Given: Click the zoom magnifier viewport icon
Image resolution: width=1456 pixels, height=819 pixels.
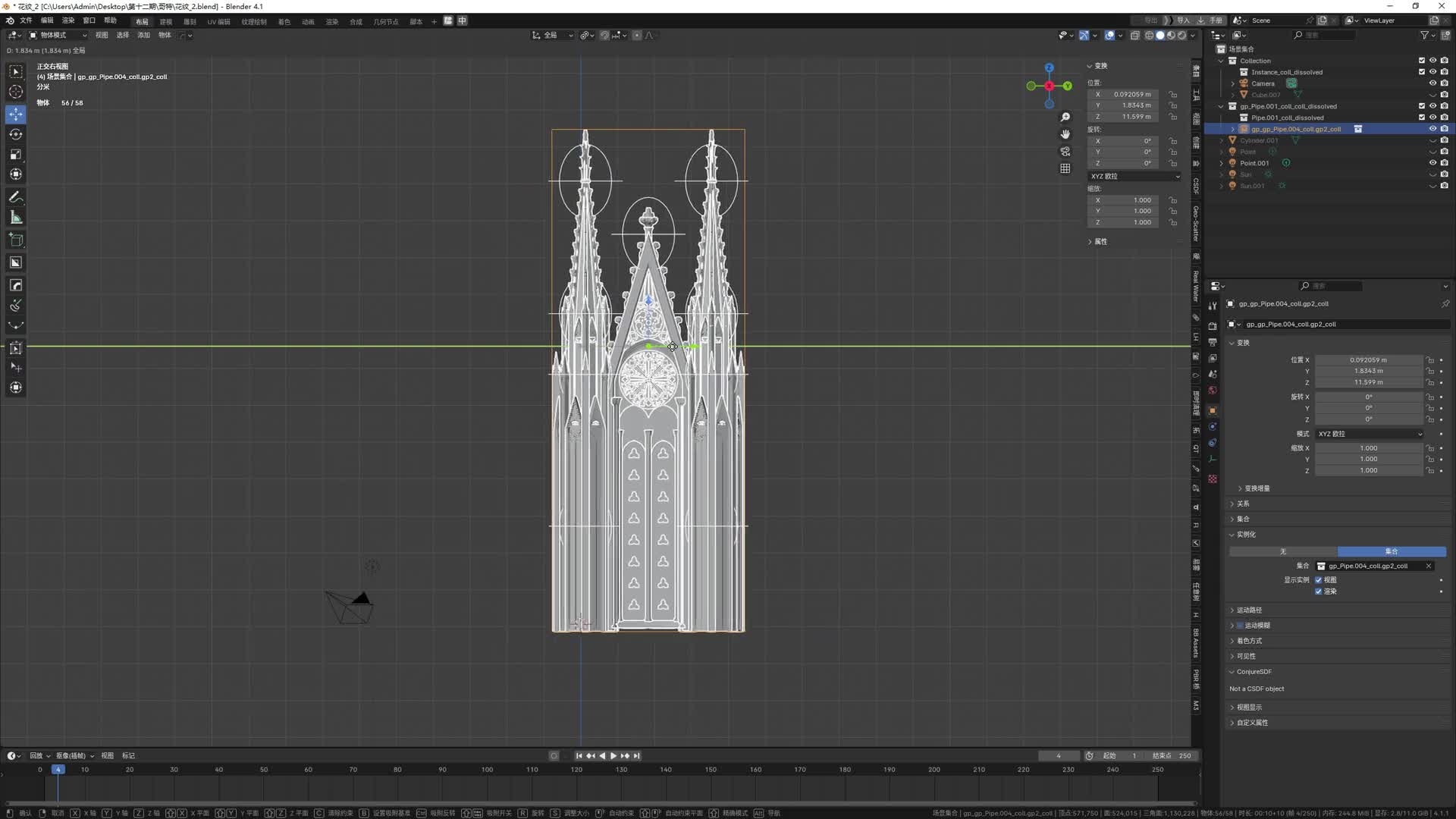Looking at the screenshot, I should [x=1065, y=117].
